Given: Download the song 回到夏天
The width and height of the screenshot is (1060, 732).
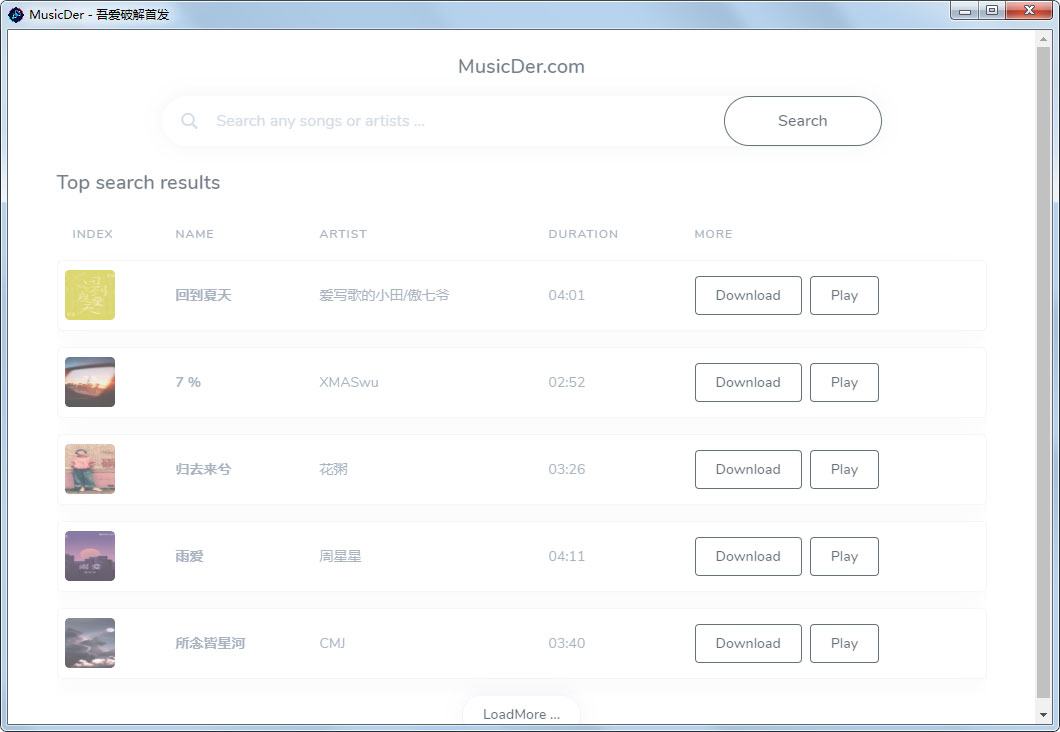Looking at the screenshot, I should click(x=748, y=295).
